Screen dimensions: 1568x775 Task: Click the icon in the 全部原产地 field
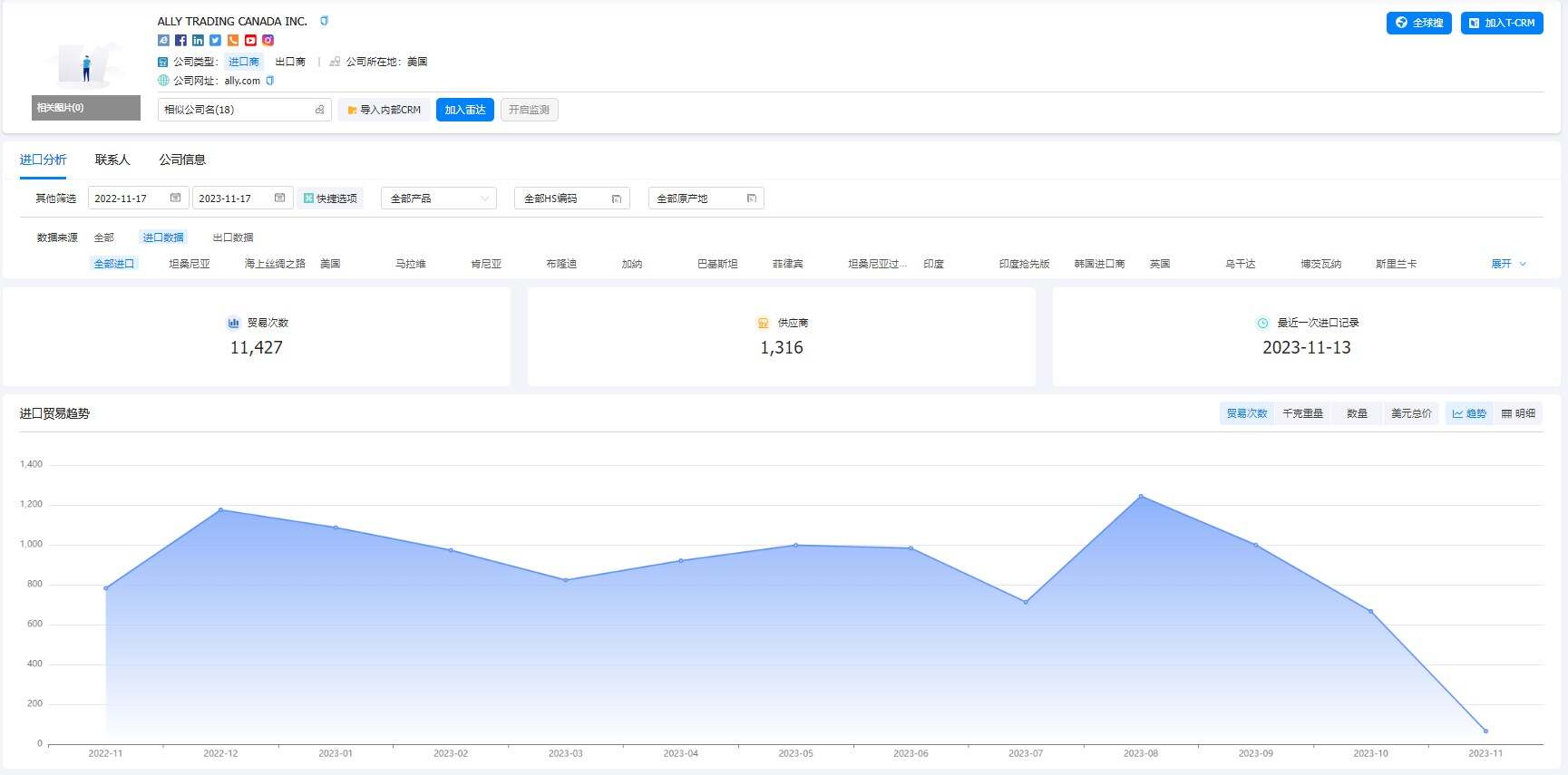click(751, 199)
